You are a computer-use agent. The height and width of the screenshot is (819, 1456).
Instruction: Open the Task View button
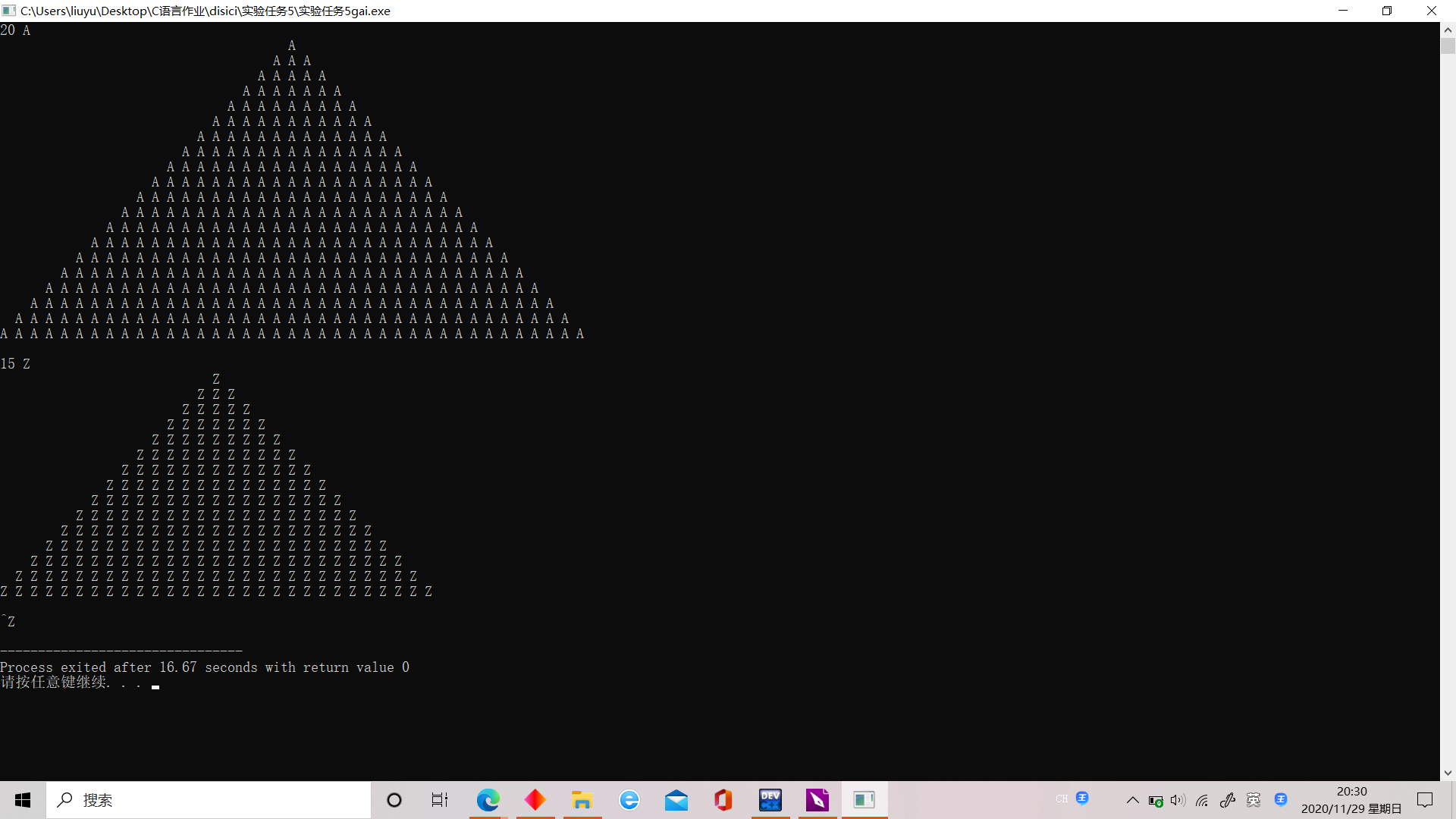point(440,800)
